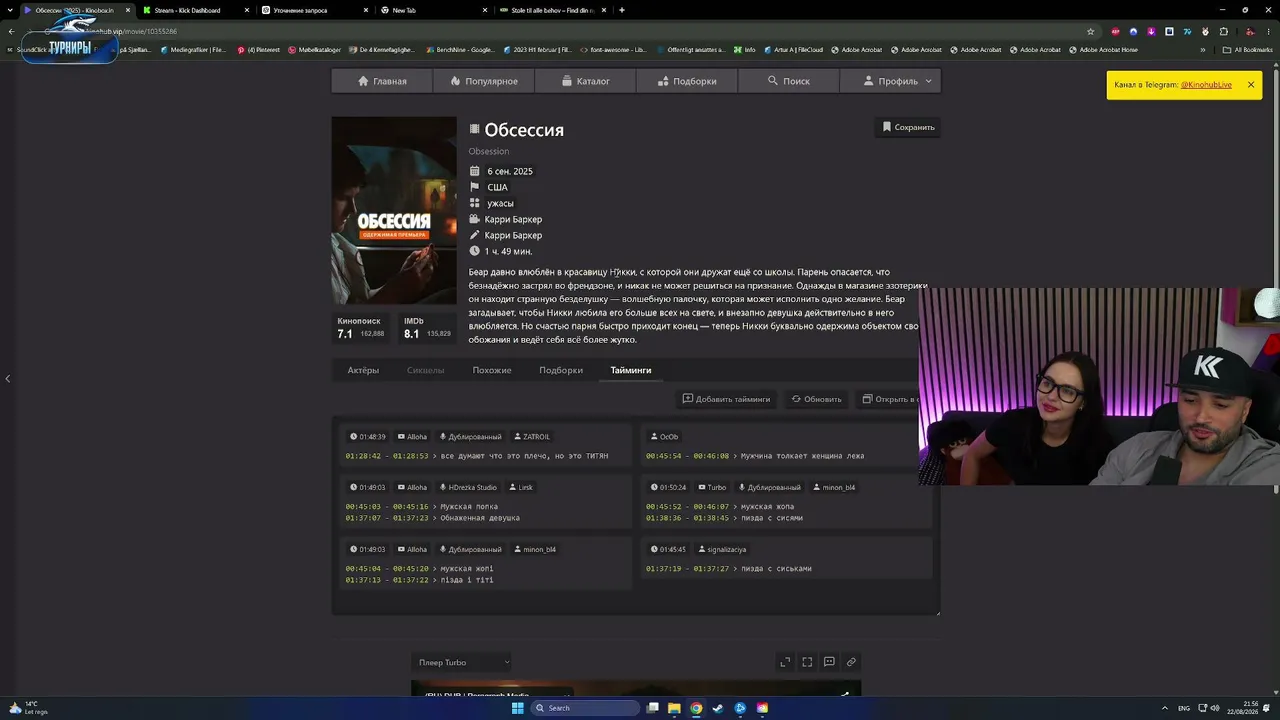Click the IMDb 8.1 rating box

[427, 328]
